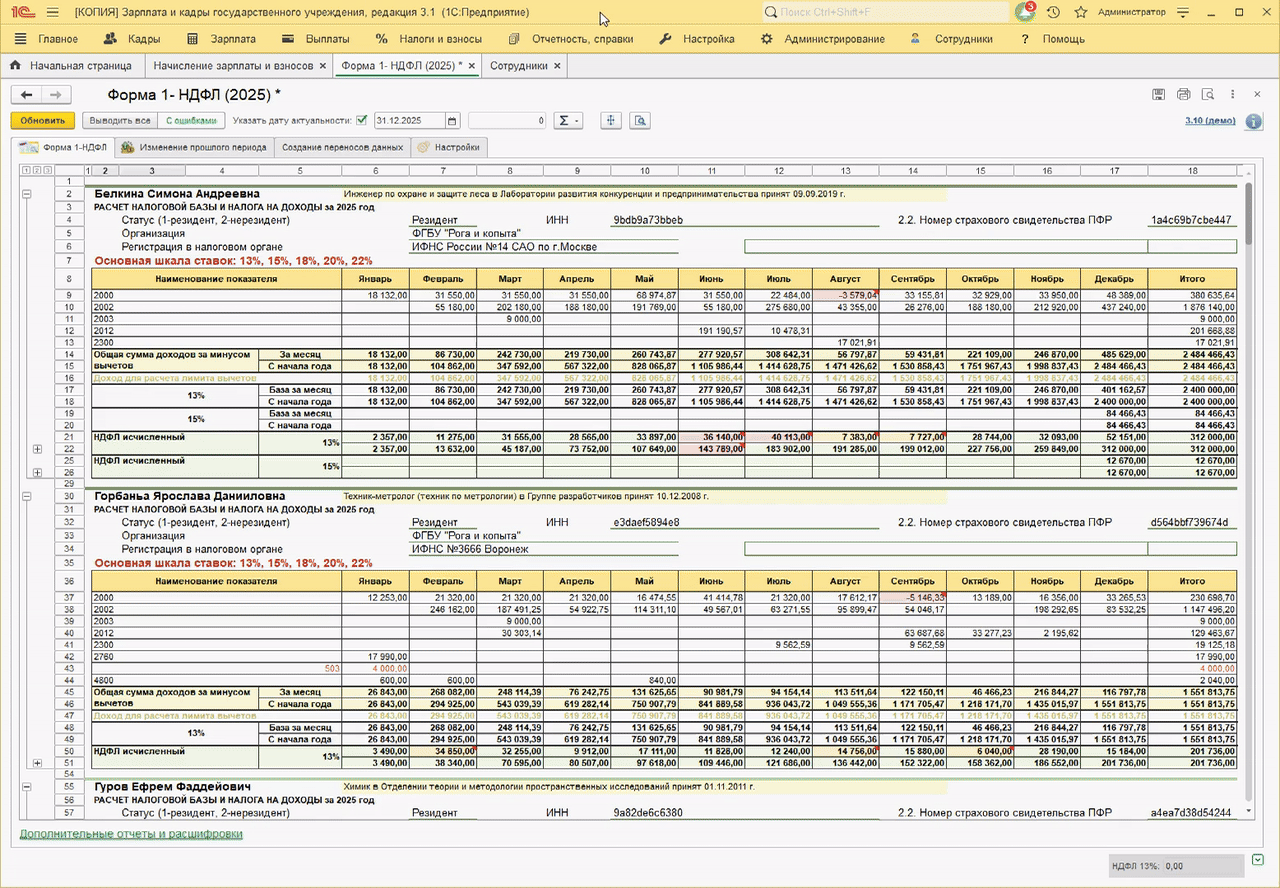
Task: Click the numeric field showing 0
Action: 507,121
